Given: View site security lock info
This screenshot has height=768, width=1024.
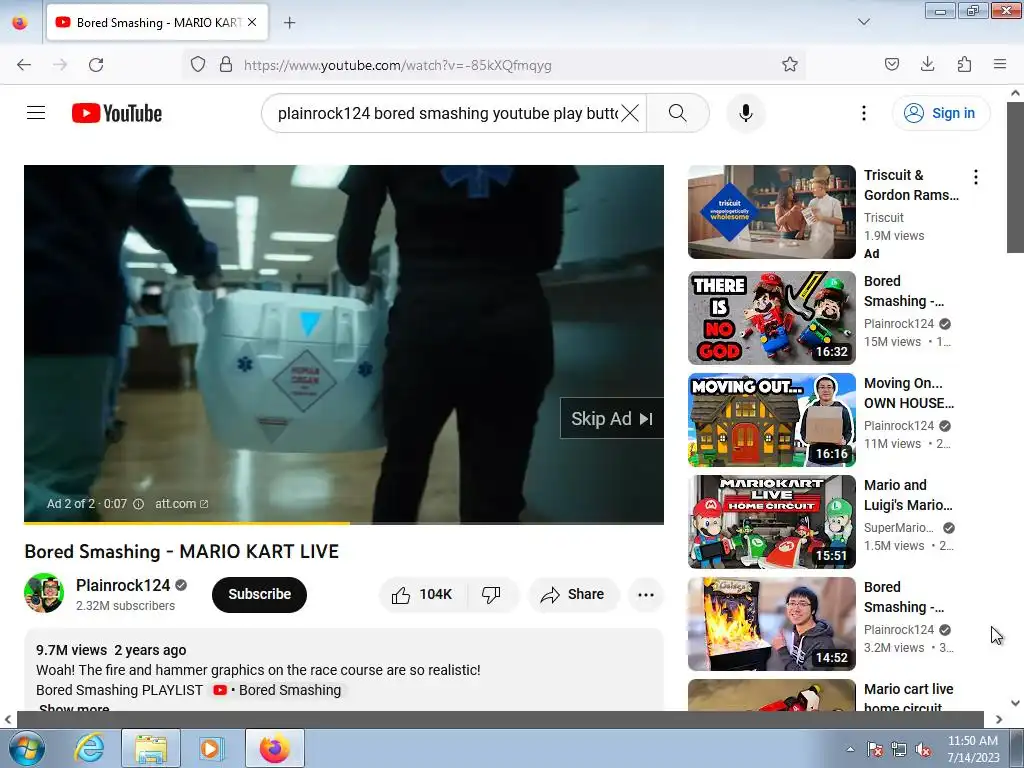Looking at the screenshot, I should pyautogui.click(x=226, y=65).
